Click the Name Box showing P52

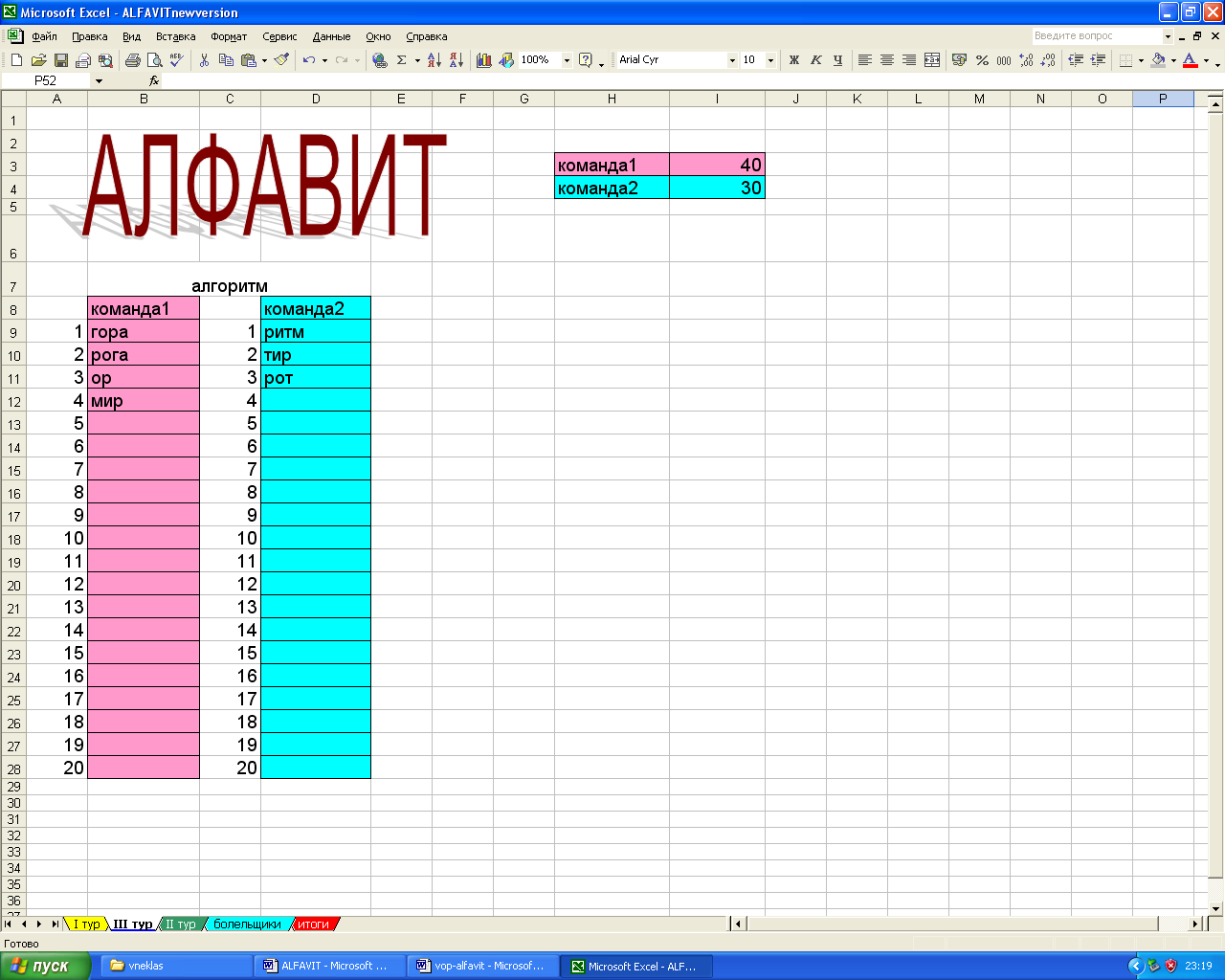click(46, 81)
